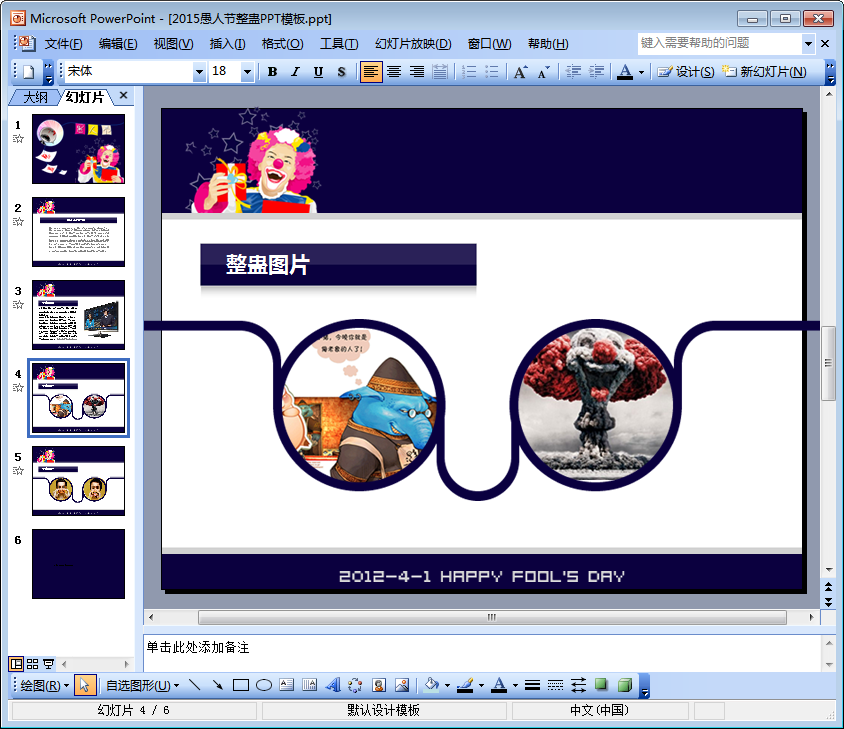Select the oval tool
The width and height of the screenshot is (844, 729).
pyautogui.click(x=264, y=685)
